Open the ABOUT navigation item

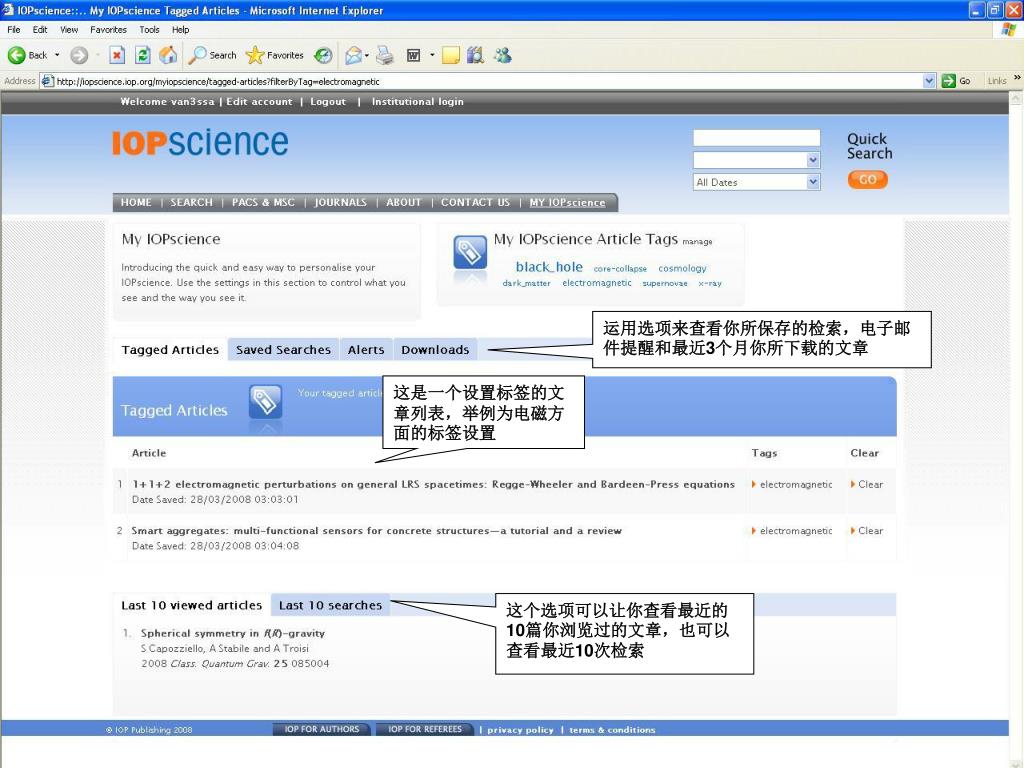[x=404, y=202]
